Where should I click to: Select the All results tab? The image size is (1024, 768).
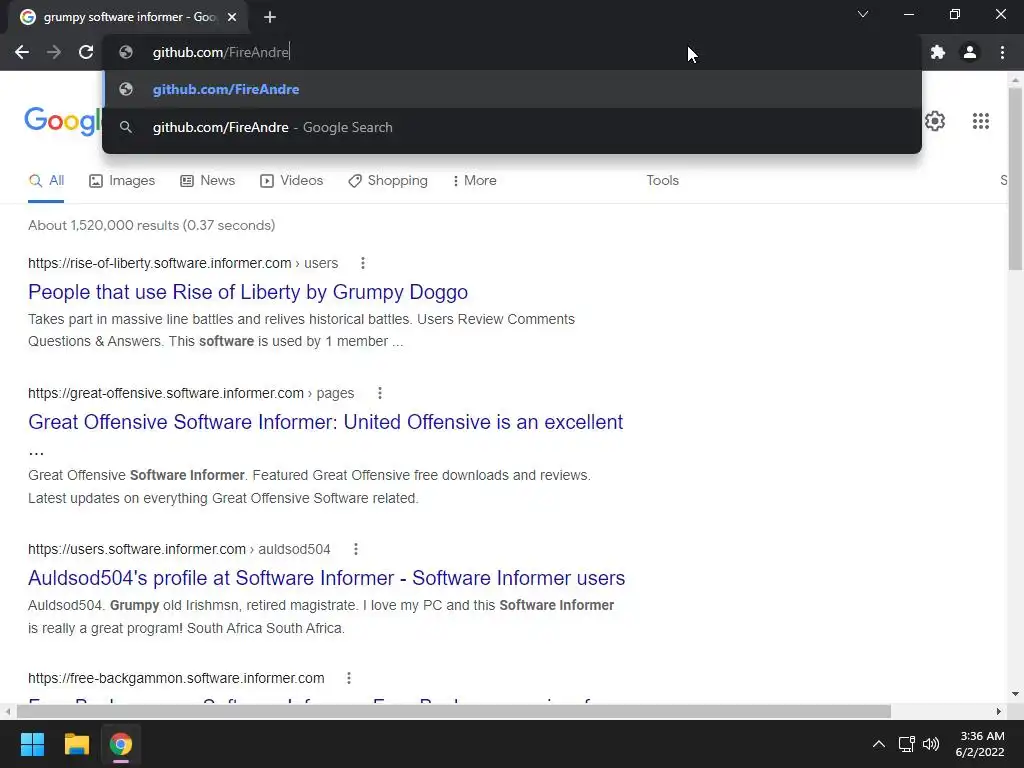[46, 181]
